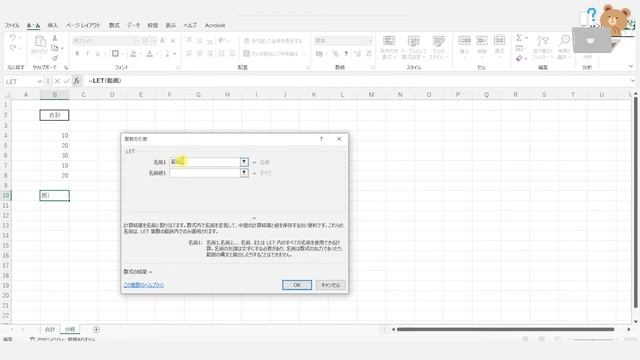Toggle Merge & Center option
Viewport: 640px width, 360px height.
pyautogui.click(x=271, y=53)
